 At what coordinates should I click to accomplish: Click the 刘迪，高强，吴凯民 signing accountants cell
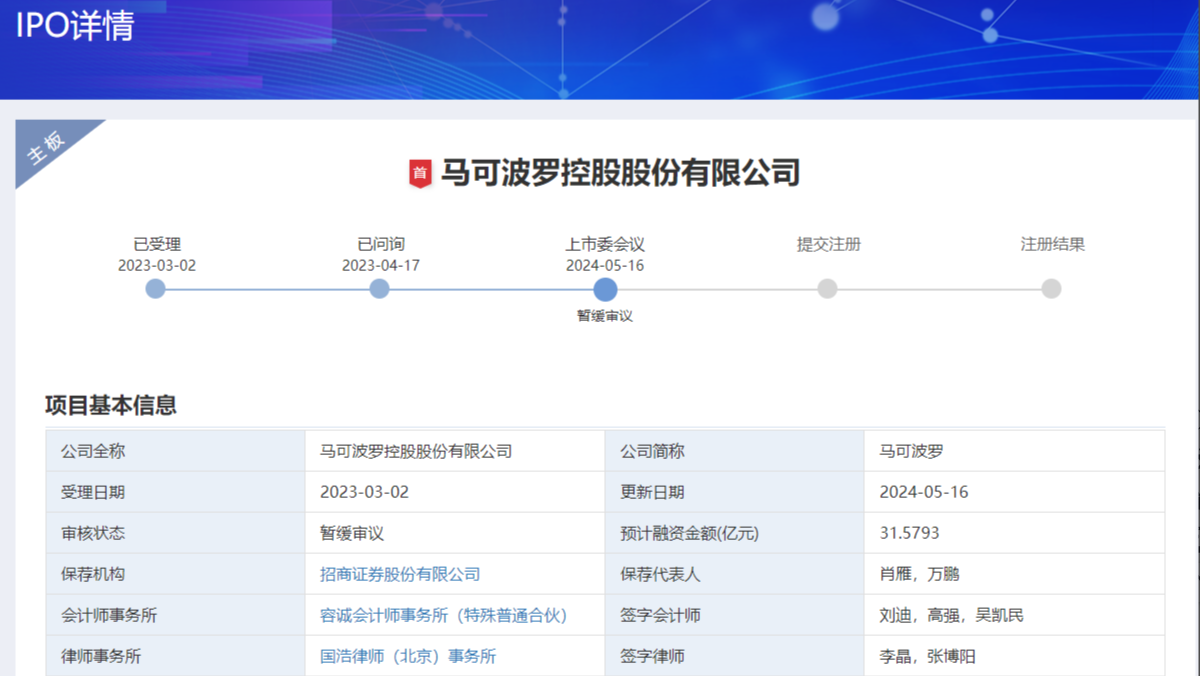951,615
